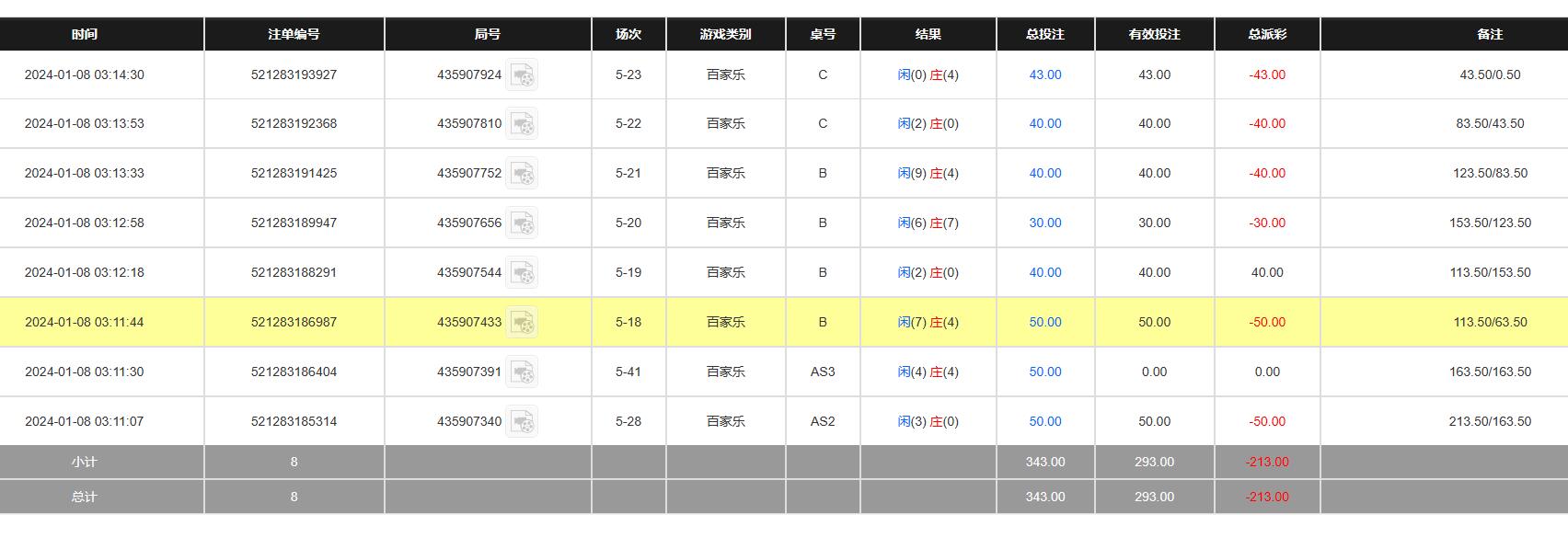Launch video replay for round 435907391
Viewport: 1568px width, 549px height.
pos(522,372)
